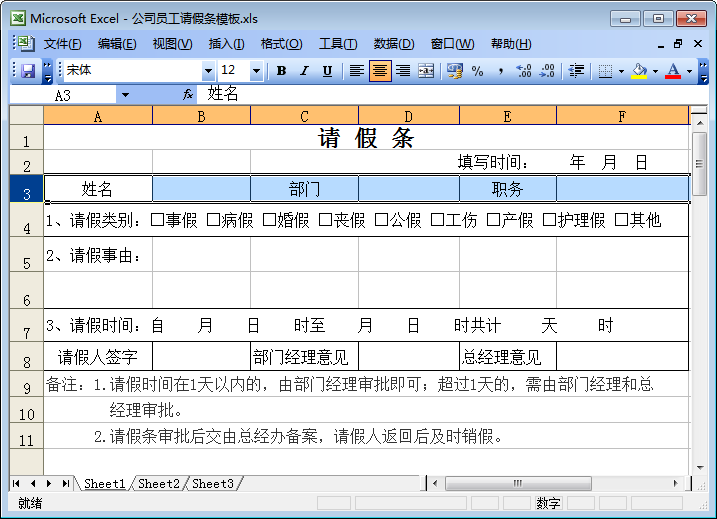Open the 插入(I) menu
The image size is (717, 519).
point(226,44)
